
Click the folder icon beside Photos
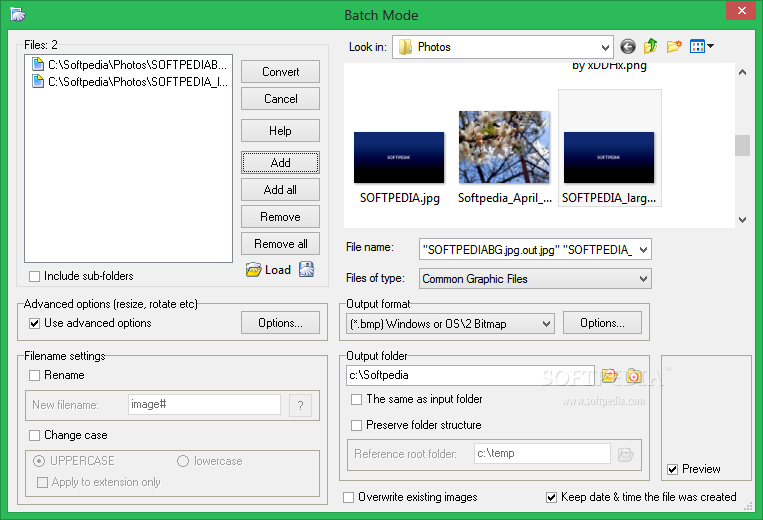(x=405, y=47)
